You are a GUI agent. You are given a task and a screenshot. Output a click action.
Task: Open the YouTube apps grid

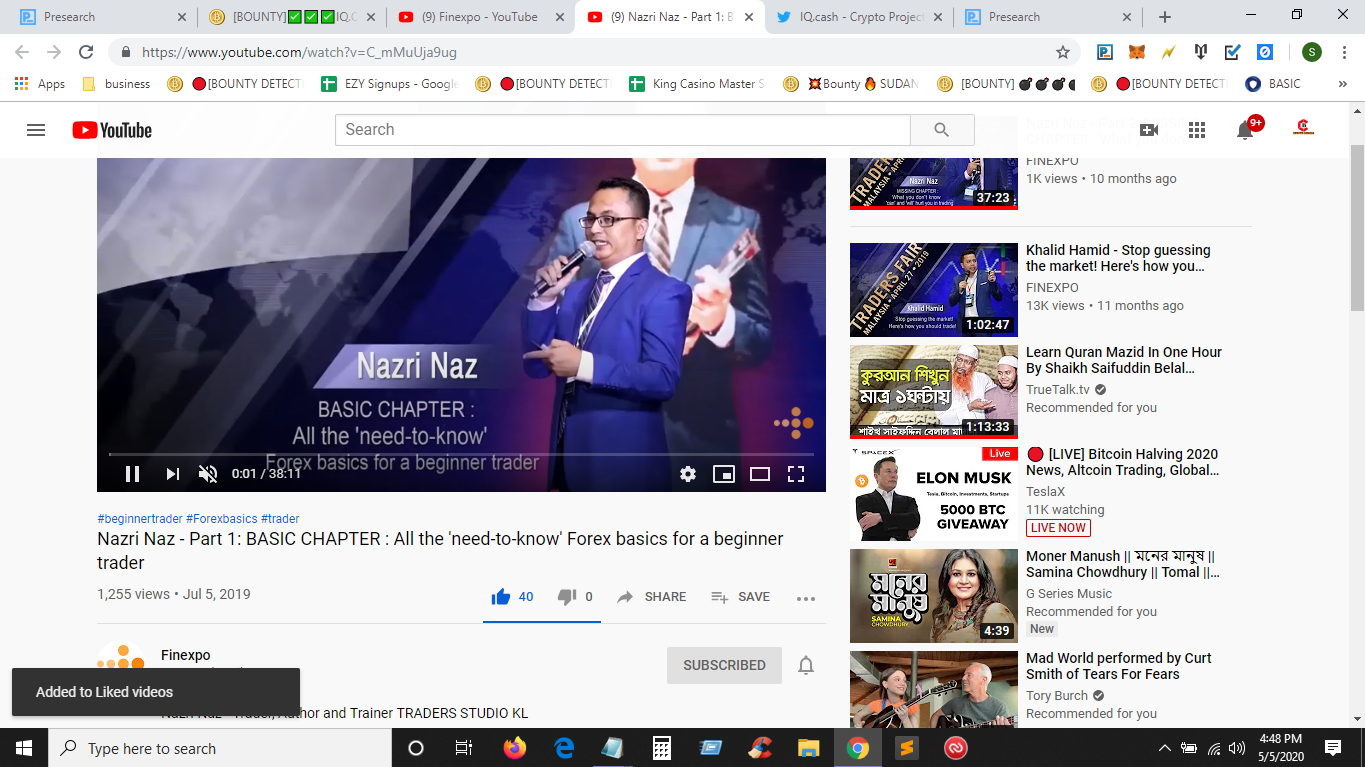(1197, 130)
